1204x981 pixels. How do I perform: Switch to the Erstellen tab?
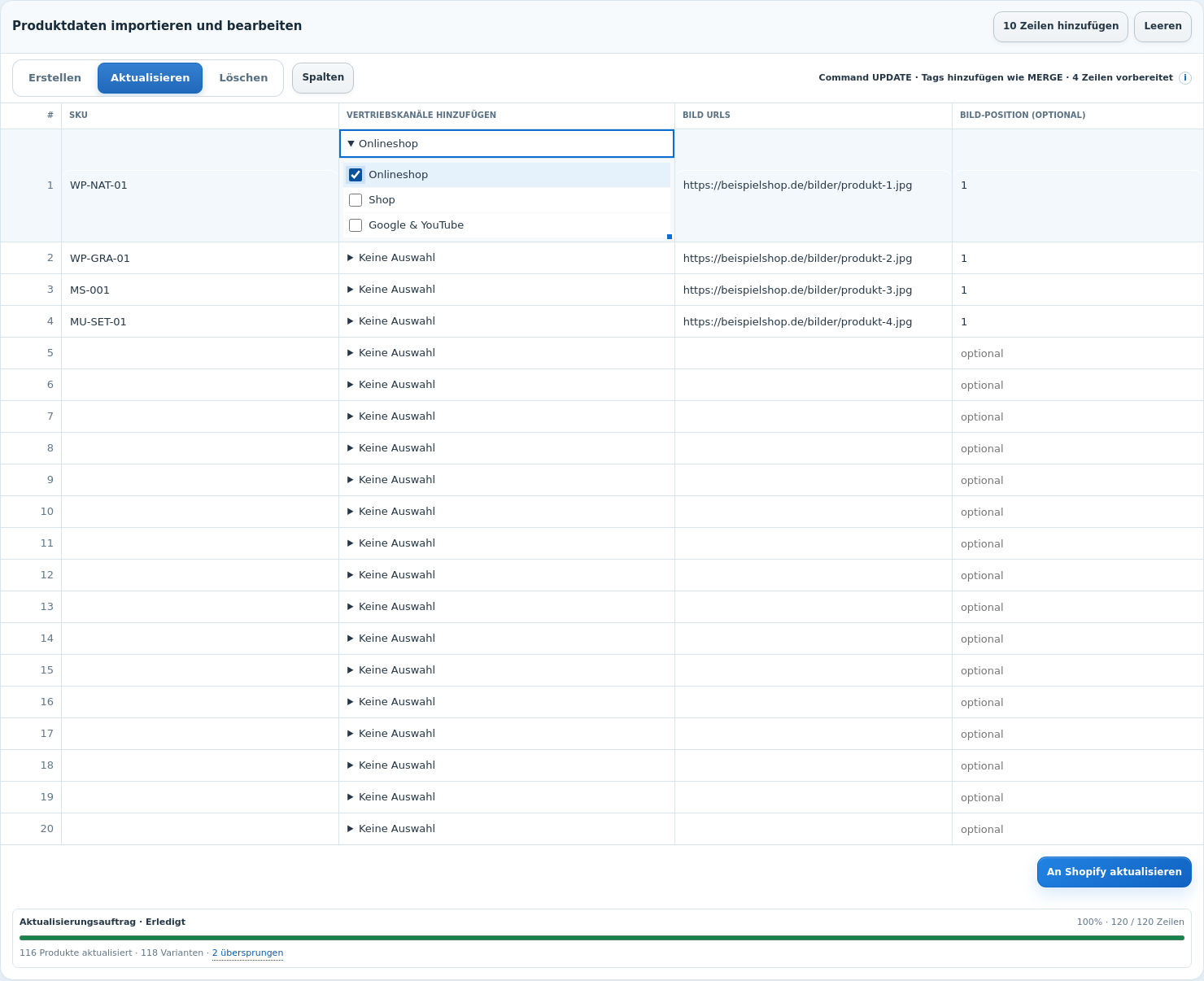click(x=55, y=78)
